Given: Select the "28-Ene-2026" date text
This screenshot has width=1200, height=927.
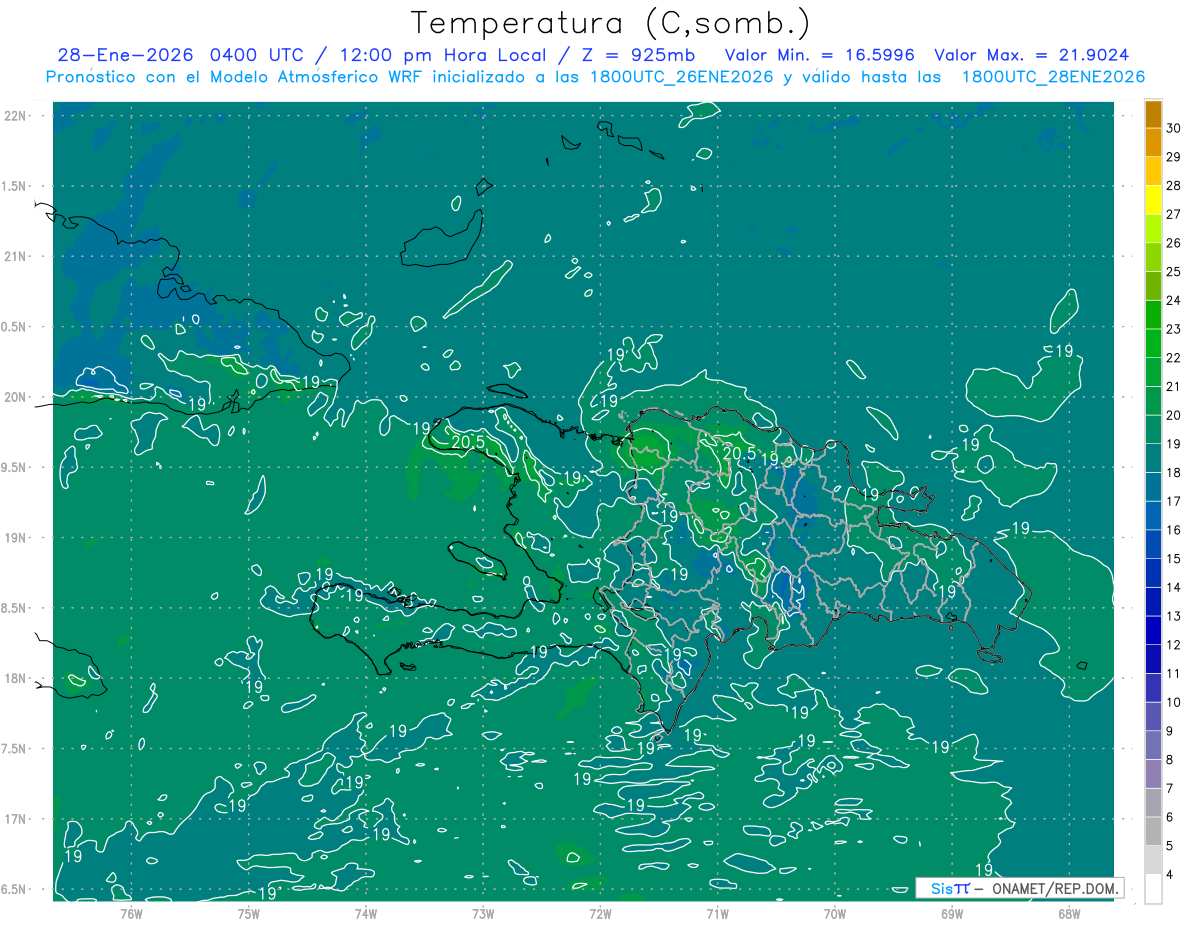Looking at the screenshot, I should coord(127,55).
